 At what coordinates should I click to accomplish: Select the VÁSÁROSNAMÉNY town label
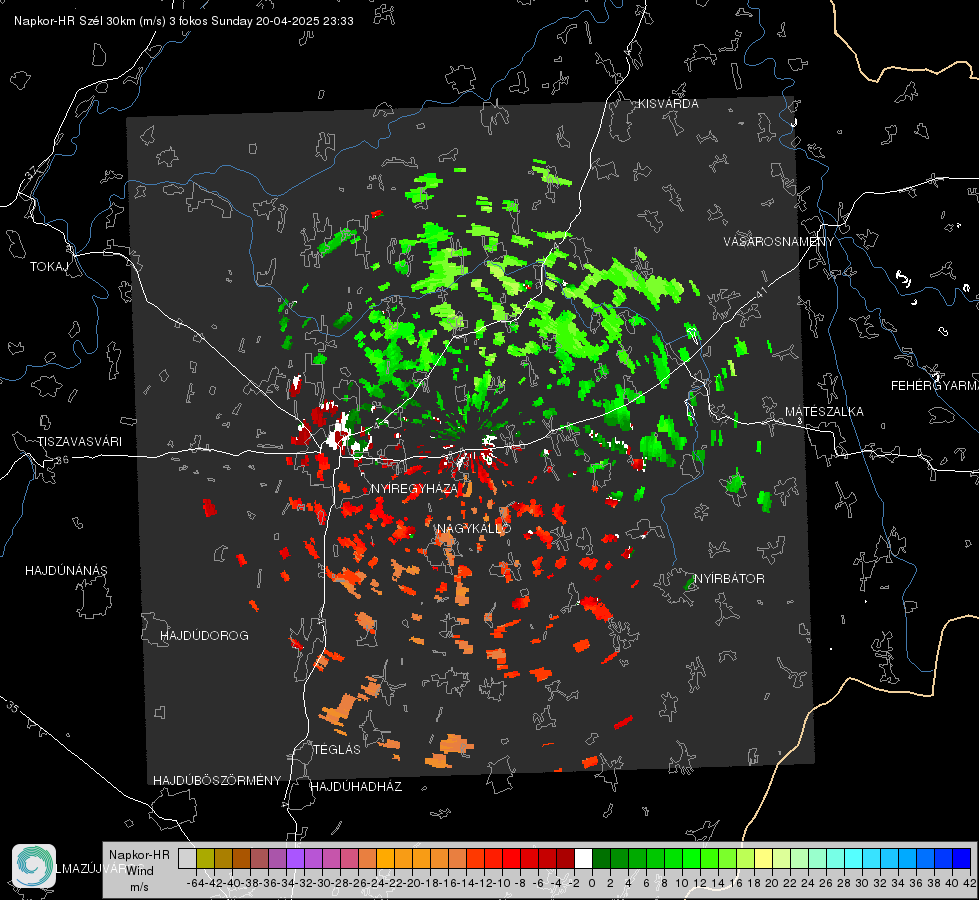[x=779, y=242]
